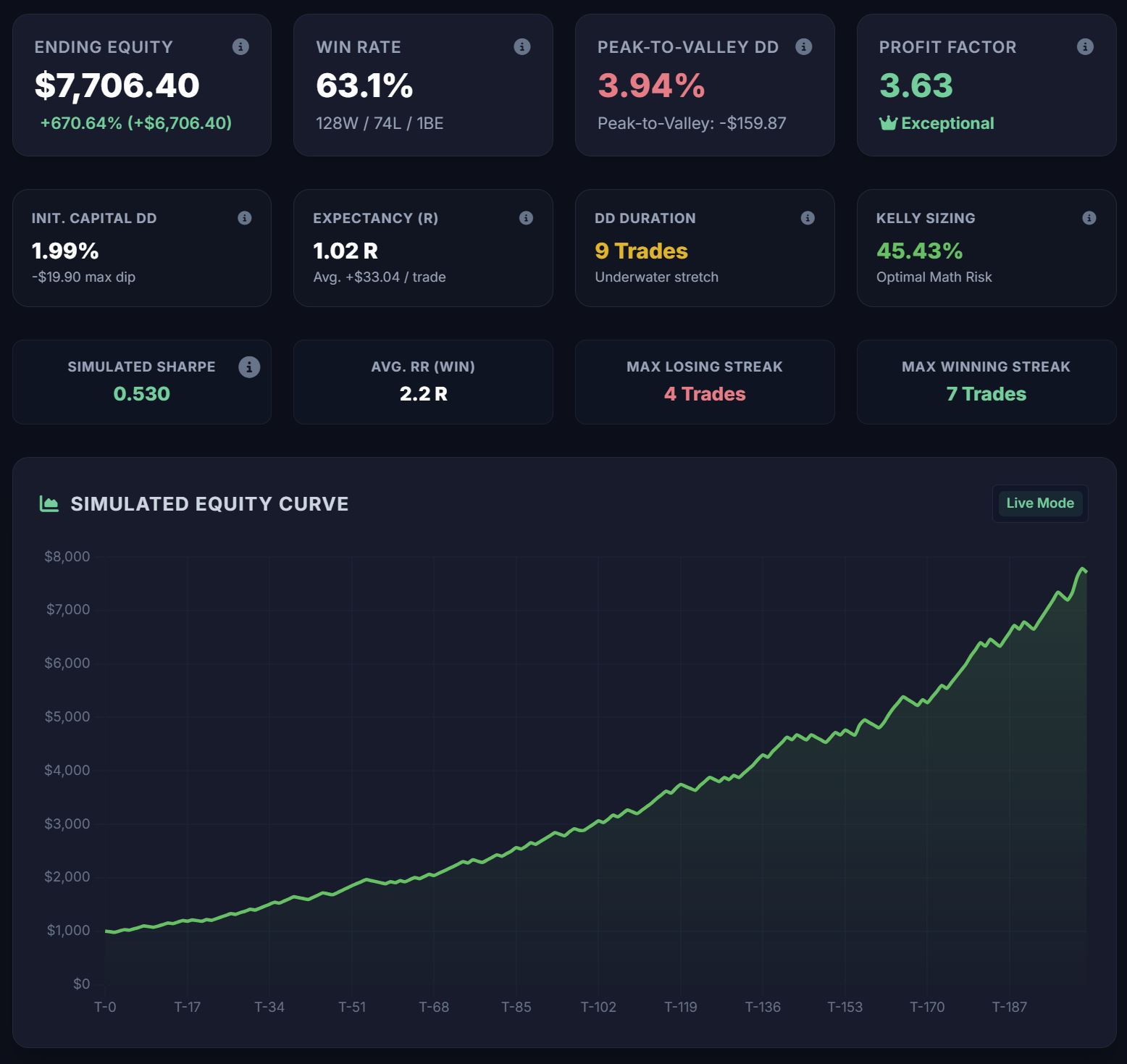Select the 3.63 profit factor value
This screenshot has height=1064, width=1127.
click(x=916, y=85)
